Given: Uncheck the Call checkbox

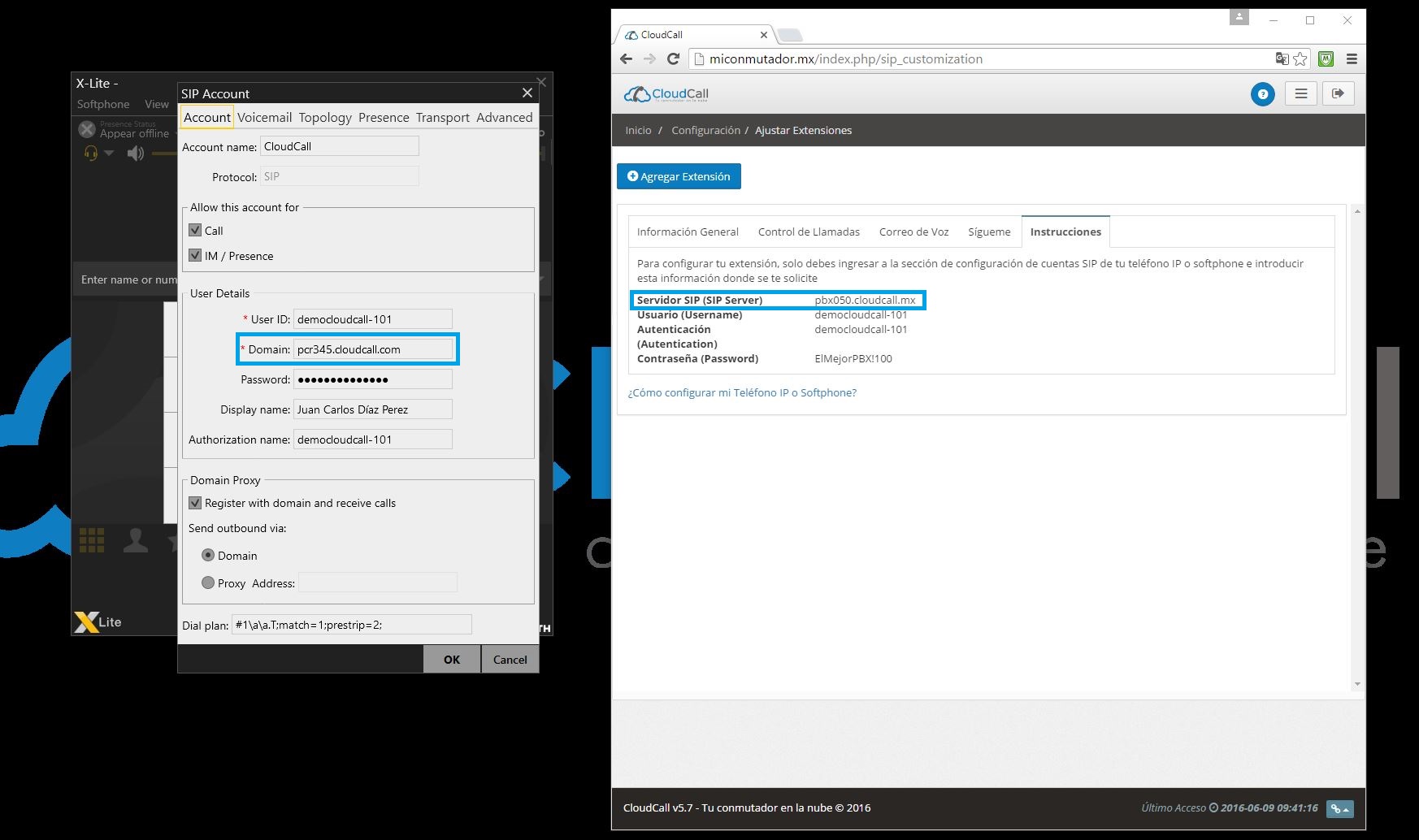Looking at the screenshot, I should click(195, 230).
